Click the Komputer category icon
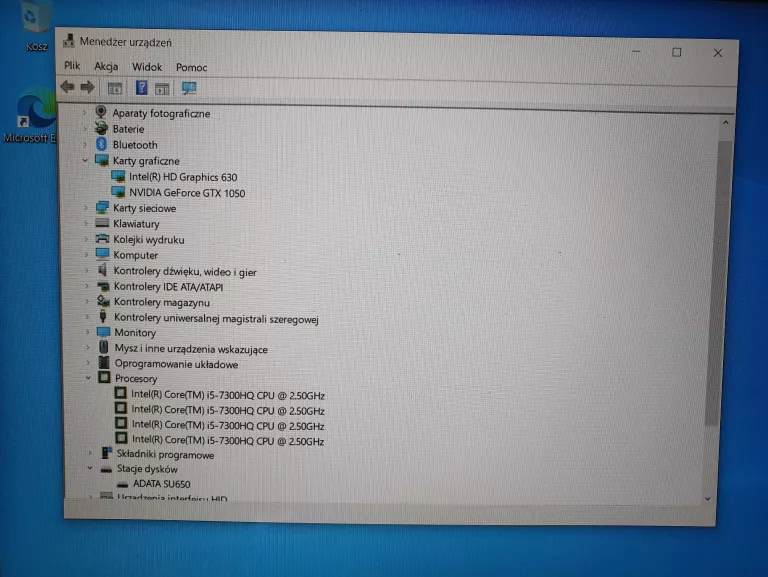The width and height of the screenshot is (768, 577). [x=102, y=254]
